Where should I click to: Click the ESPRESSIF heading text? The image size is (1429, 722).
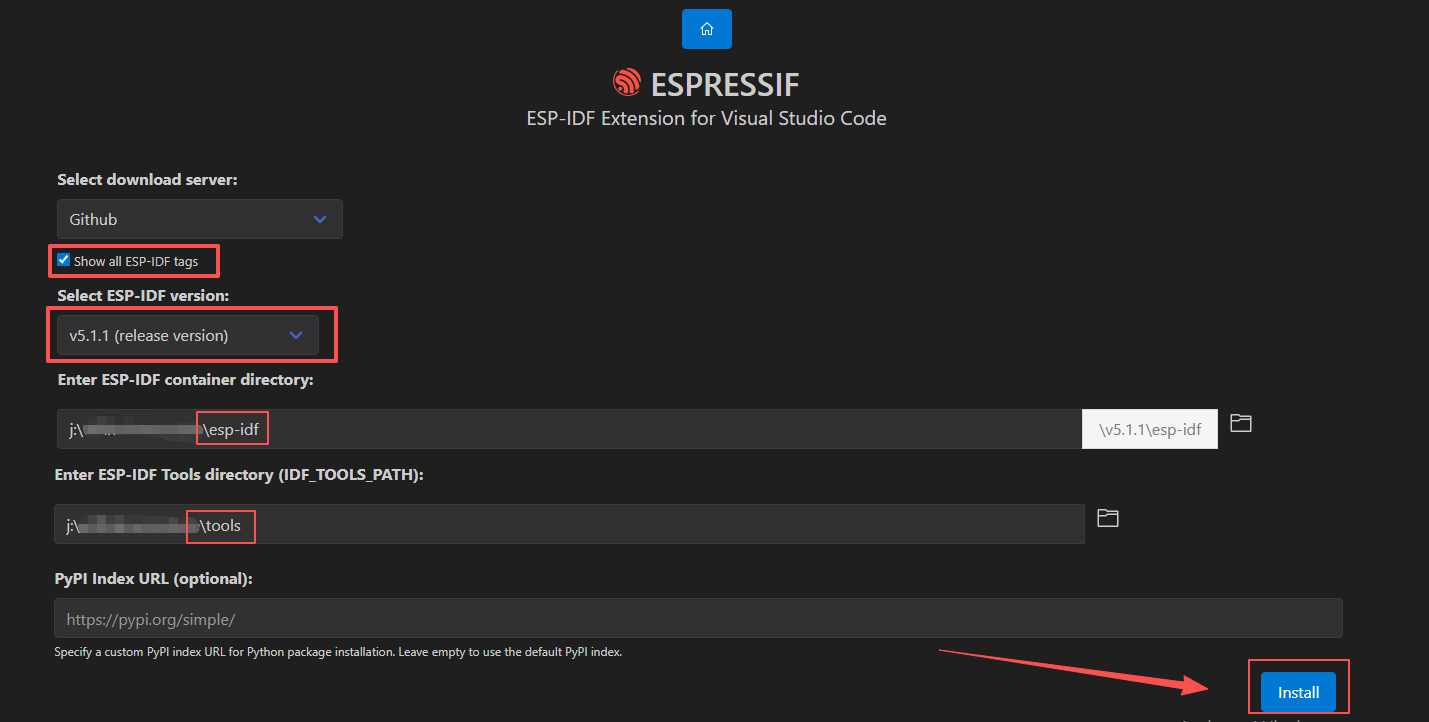coord(725,83)
